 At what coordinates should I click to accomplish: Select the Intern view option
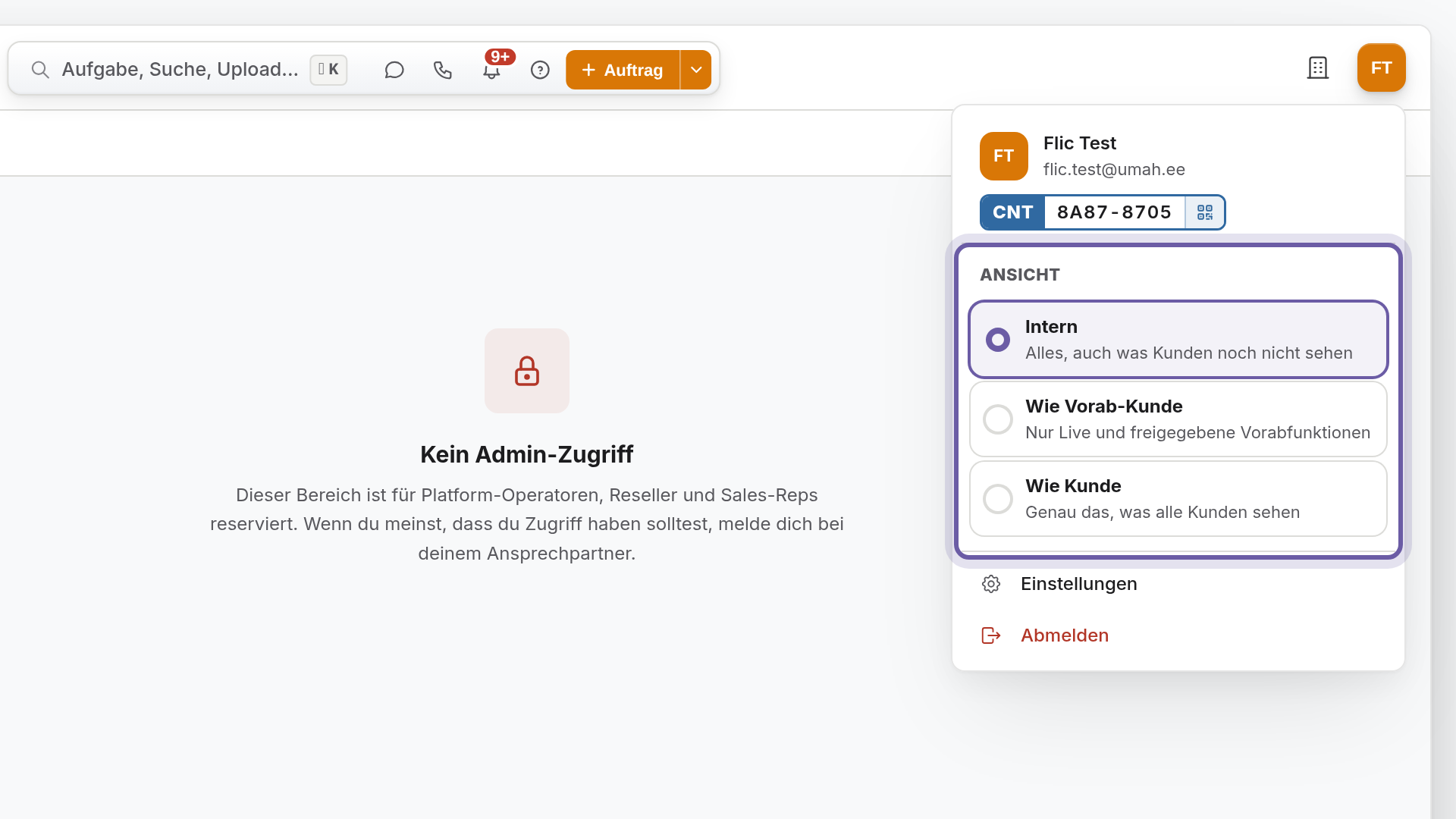pos(1178,340)
